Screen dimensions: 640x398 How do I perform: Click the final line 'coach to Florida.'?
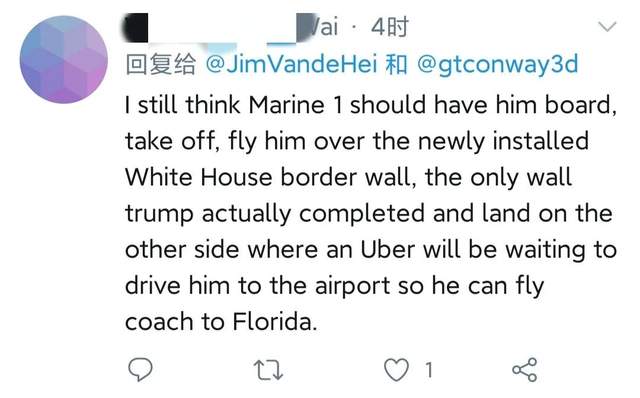click(221, 322)
